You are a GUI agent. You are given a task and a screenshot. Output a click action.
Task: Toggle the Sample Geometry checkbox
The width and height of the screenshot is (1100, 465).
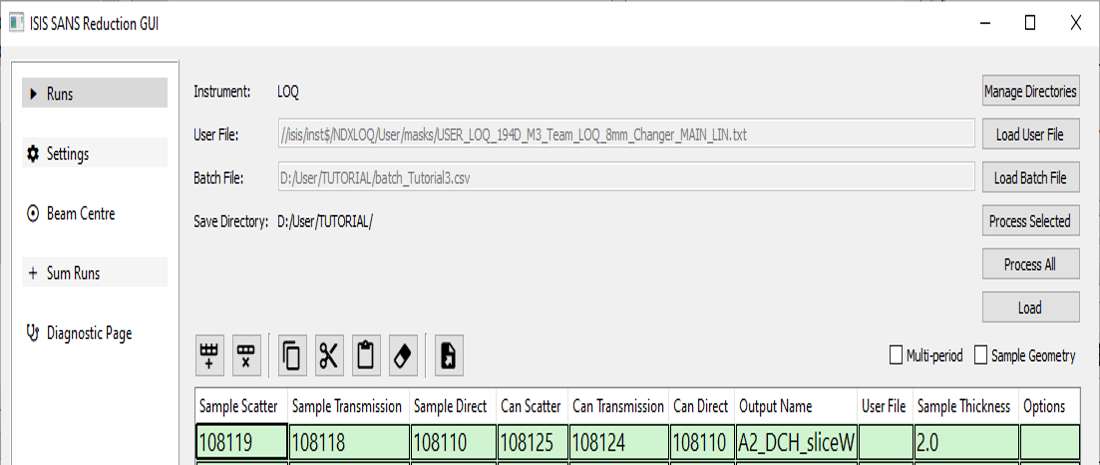[x=981, y=356]
